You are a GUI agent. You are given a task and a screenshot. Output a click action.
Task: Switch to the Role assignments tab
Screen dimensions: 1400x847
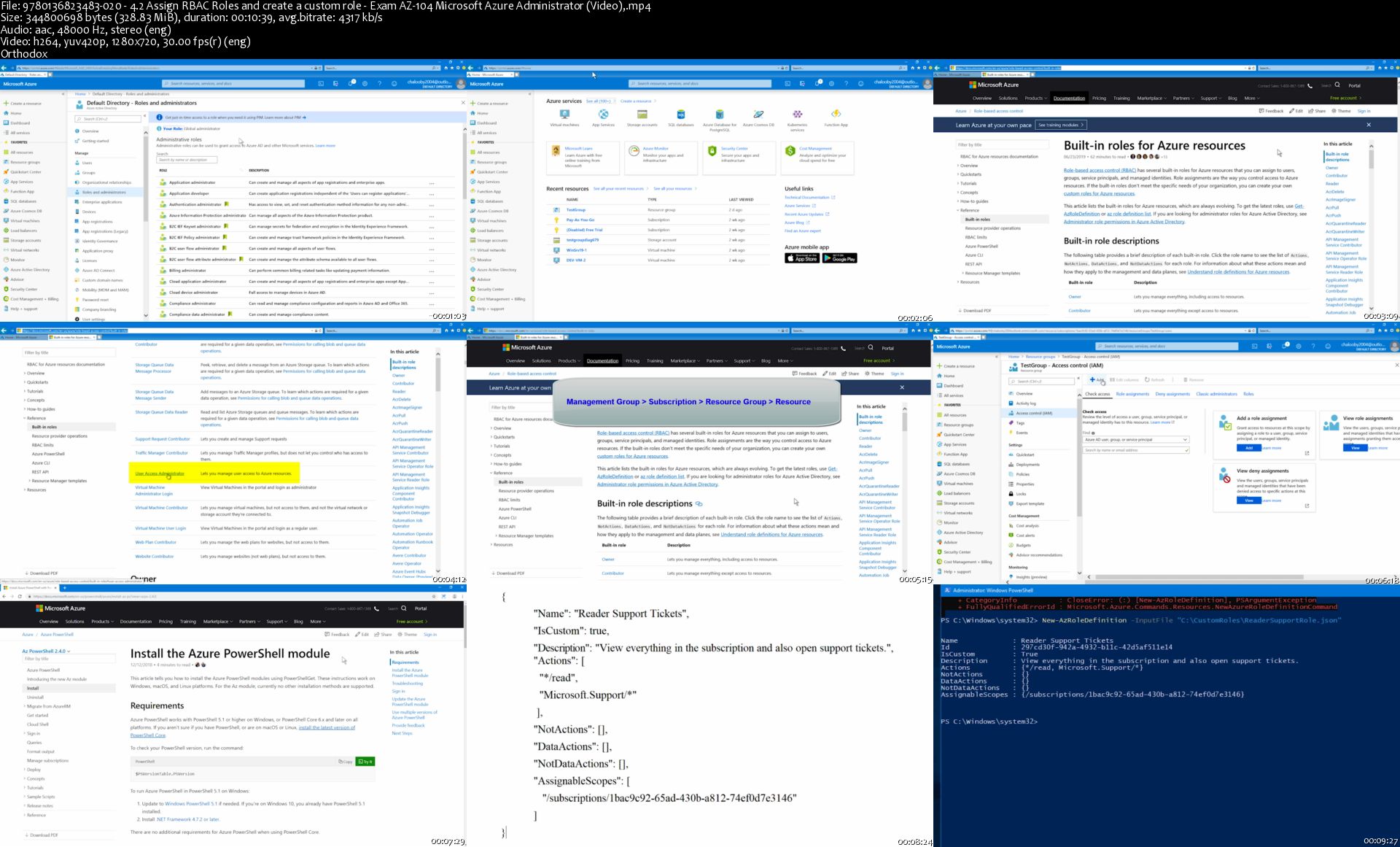click(1132, 394)
